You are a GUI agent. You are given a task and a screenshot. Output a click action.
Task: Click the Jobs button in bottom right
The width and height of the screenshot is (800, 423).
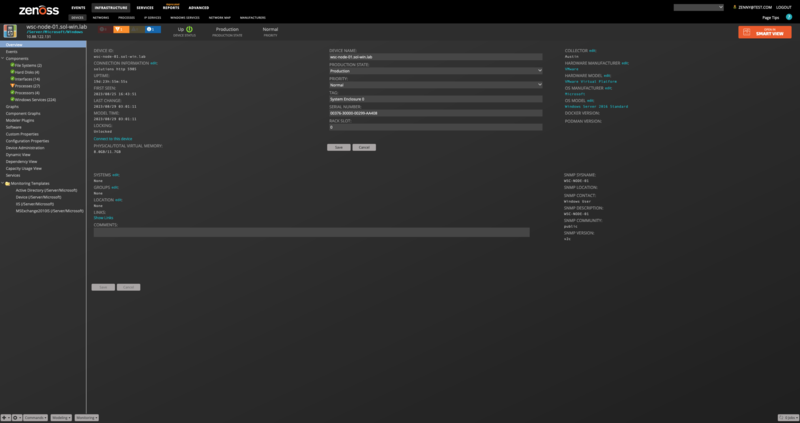coord(788,417)
